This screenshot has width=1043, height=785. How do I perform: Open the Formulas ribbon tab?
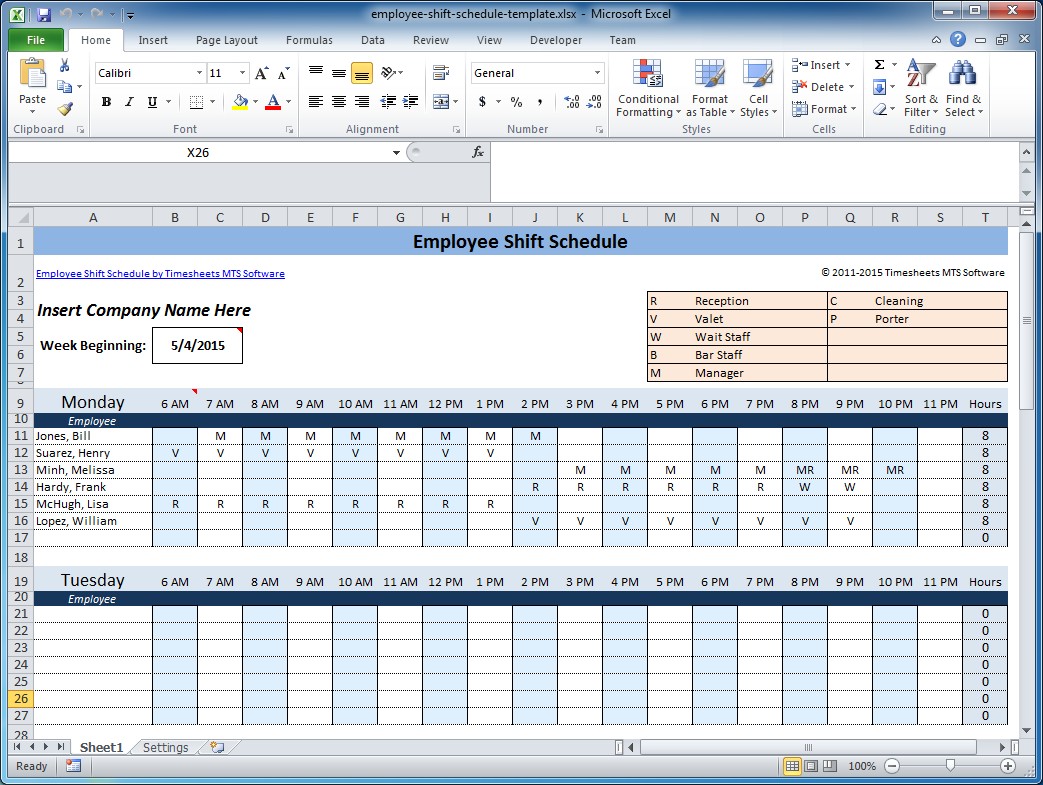[x=309, y=40]
